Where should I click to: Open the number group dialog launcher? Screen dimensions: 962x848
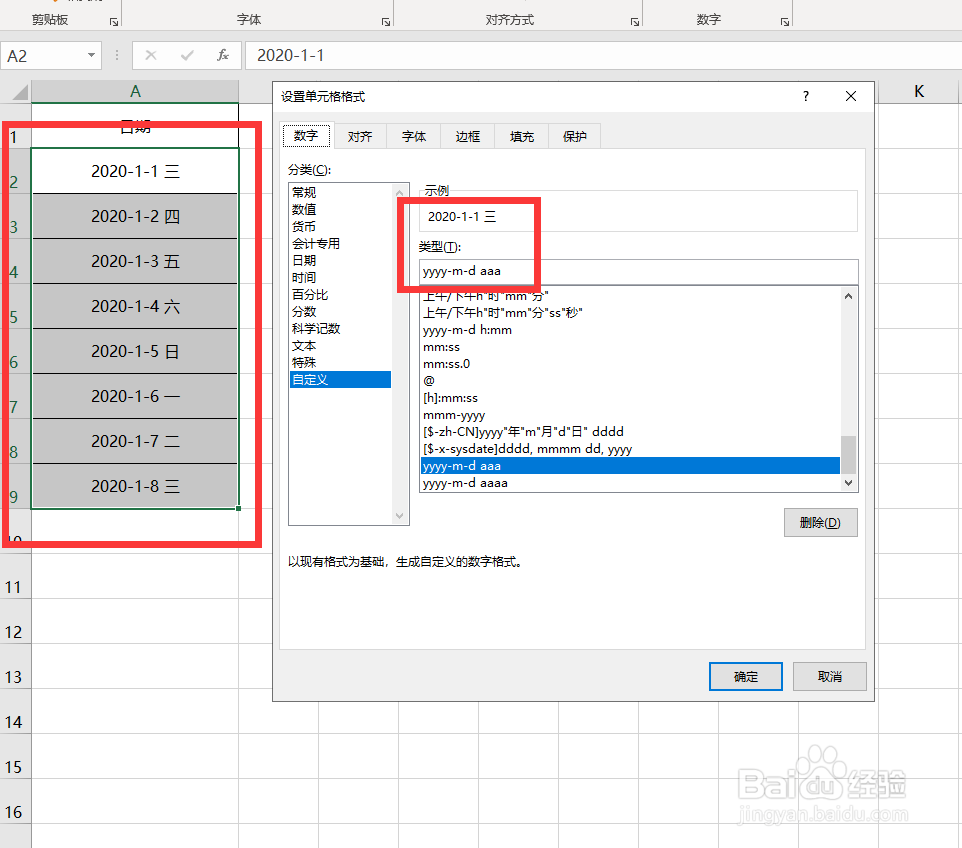[x=785, y=22]
